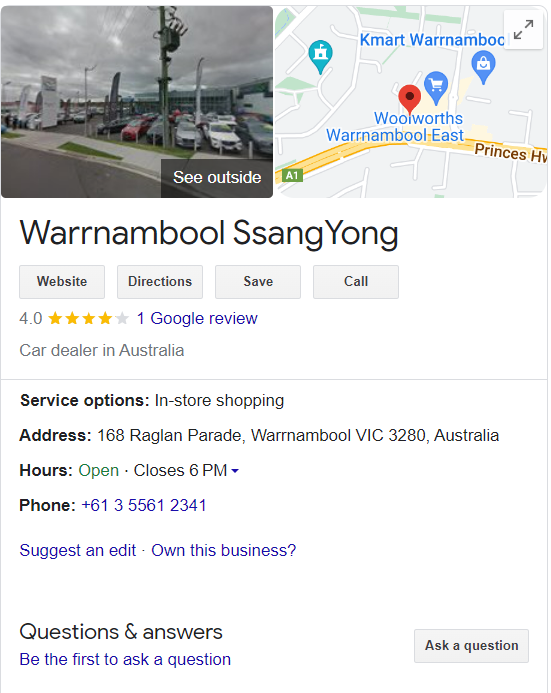Open the Website button
551x693 pixels.
(62, 282)
